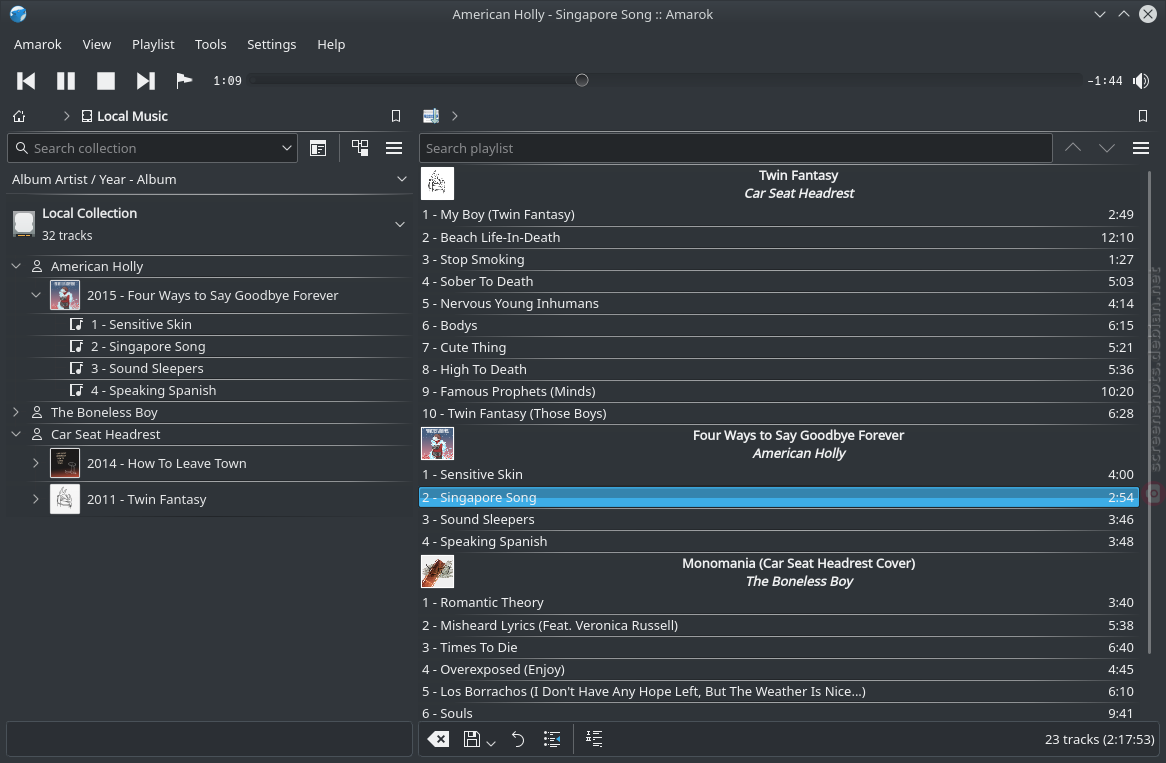Click the breadcrumb arrow before Local Music
Image resolution: width=1166 pixels, height=763 pixels.
pyautogui.click(x=66, y=116)
